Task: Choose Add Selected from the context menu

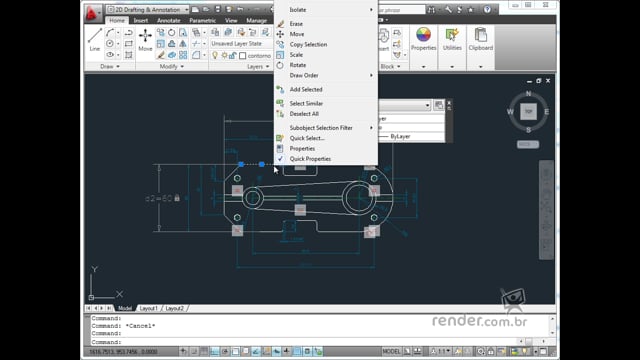Action: pyautogui.click(x=325, y=89)
